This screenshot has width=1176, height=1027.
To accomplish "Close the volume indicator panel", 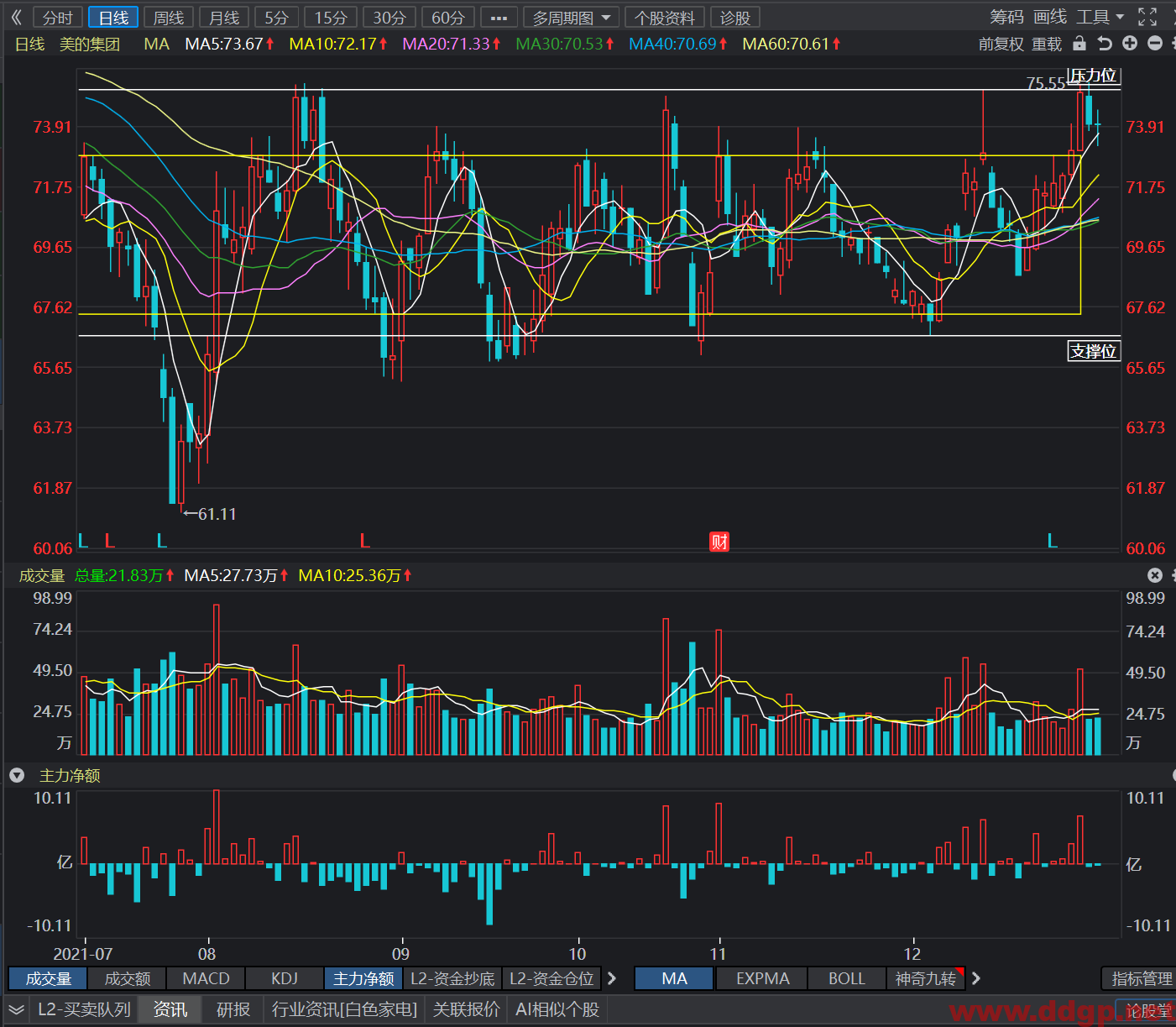I will [x=1155, y=575].
